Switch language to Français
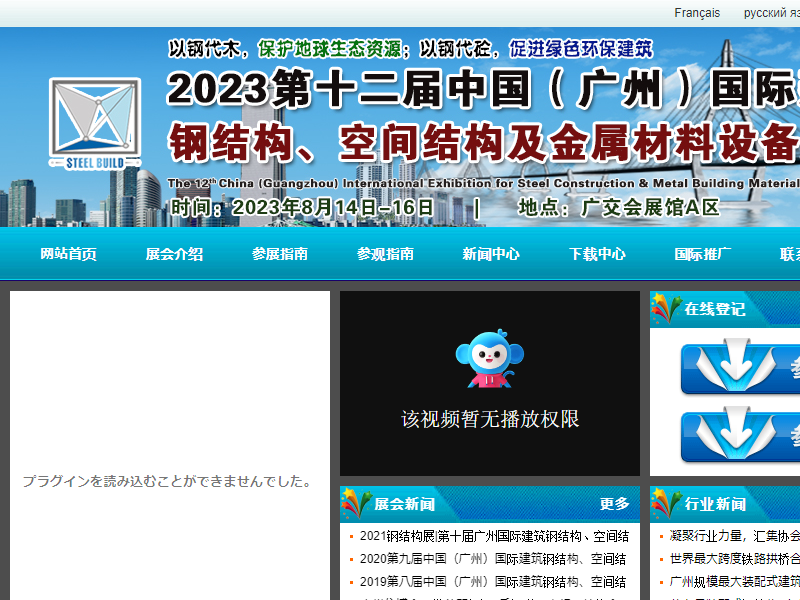 click(x=697, y=13)
